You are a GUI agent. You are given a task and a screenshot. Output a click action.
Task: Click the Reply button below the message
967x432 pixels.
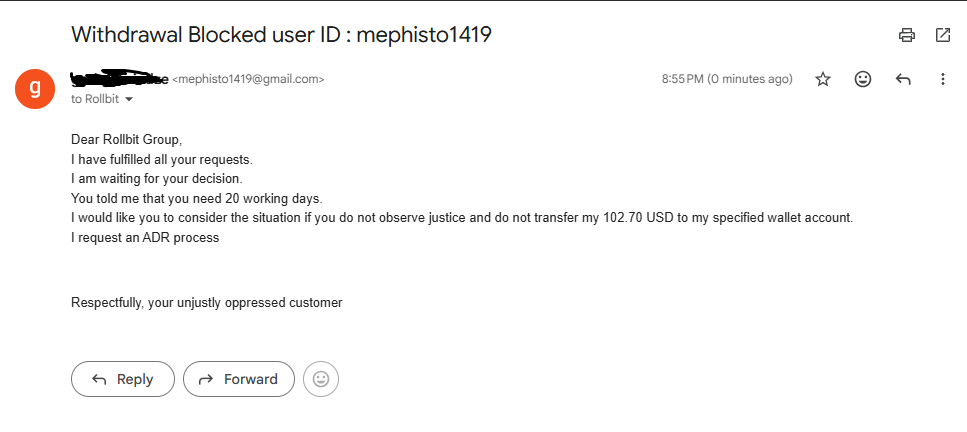coord(123,379)
